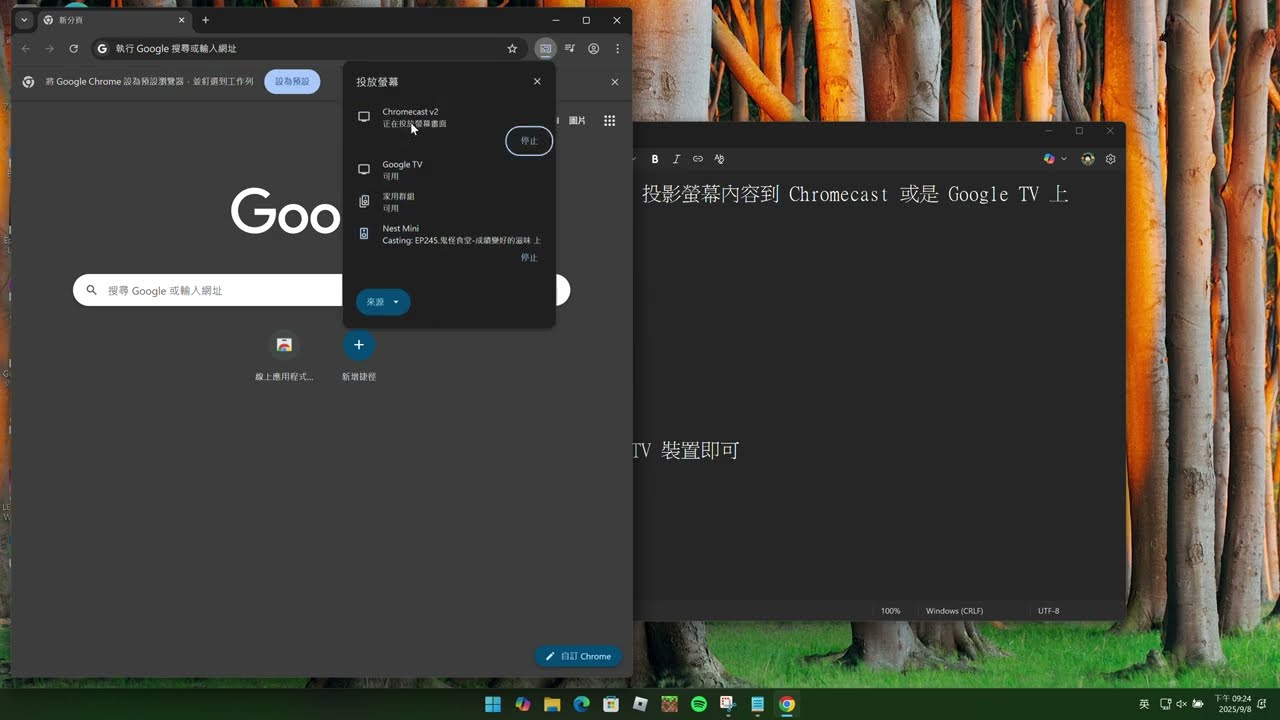Stop casting to Chromecast v2
The width and height of the screenshot is (1280, 720).
click(x=529, y=141)
